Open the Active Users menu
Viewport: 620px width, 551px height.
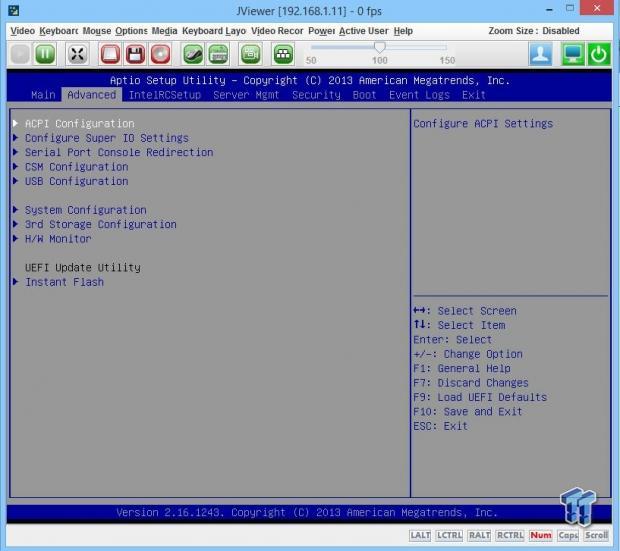click(x=364, y=31)
